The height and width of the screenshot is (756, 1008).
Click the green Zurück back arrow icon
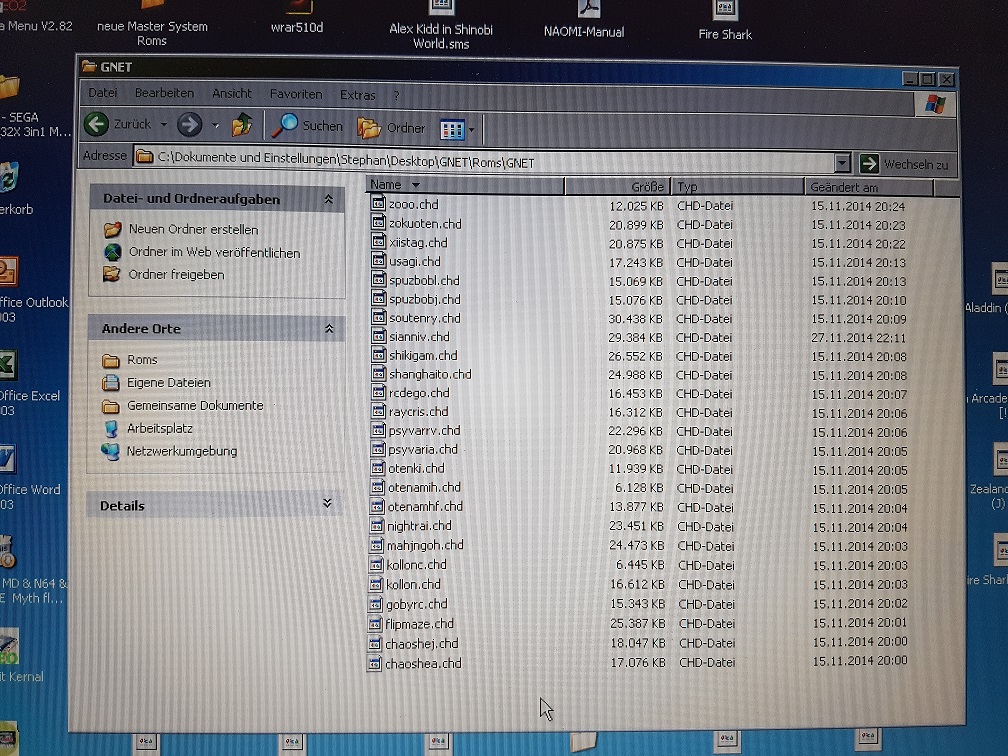pos(96,123)
